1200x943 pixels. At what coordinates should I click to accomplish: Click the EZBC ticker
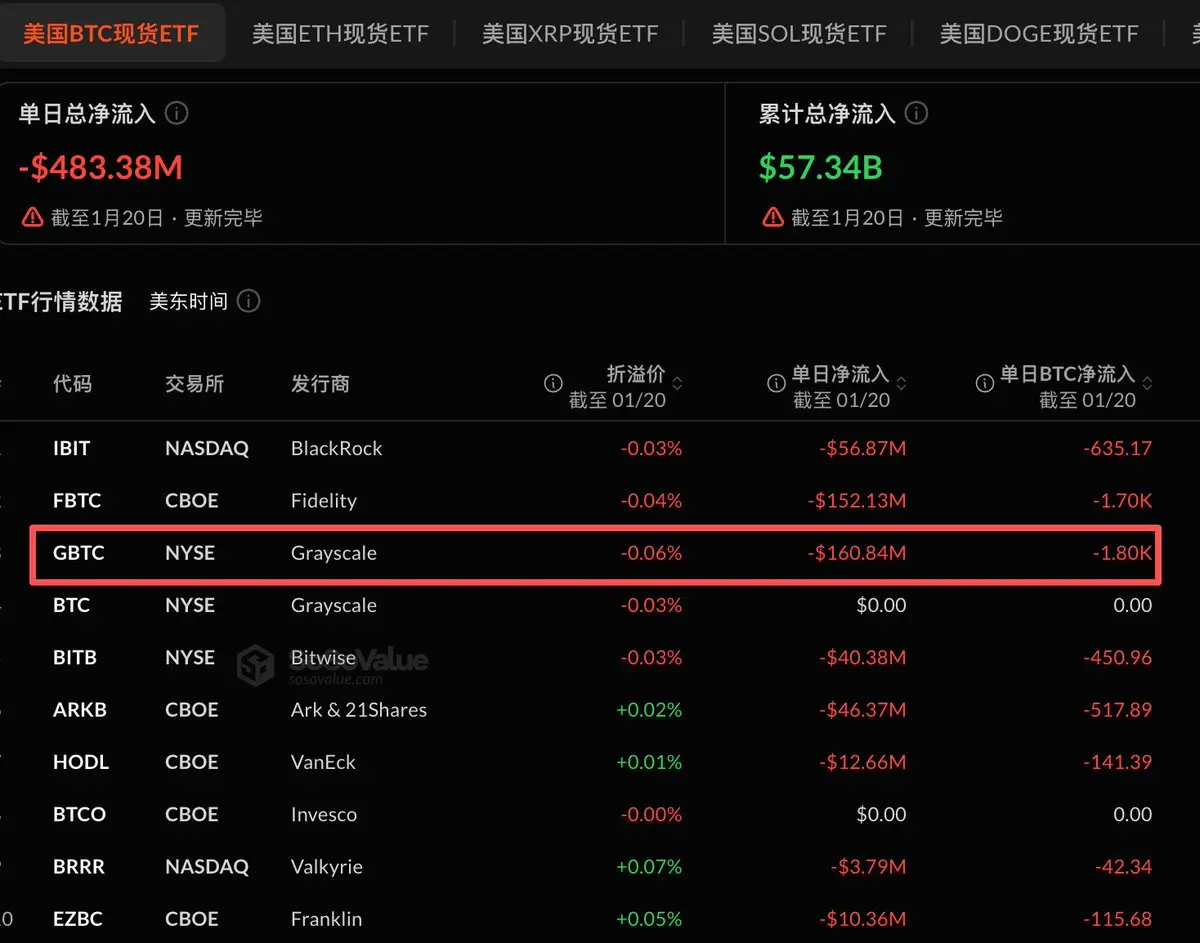(x=78, y=918)
